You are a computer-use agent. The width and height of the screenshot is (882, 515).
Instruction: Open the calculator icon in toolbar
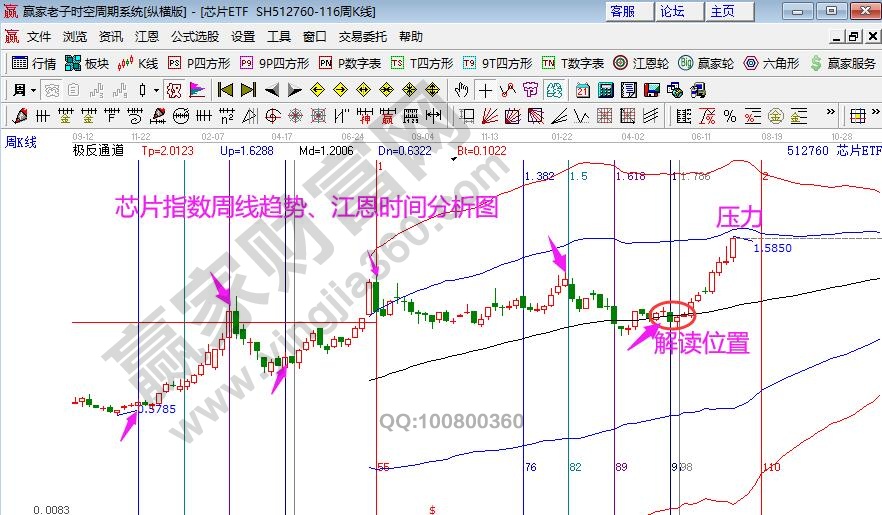(606, 90)
